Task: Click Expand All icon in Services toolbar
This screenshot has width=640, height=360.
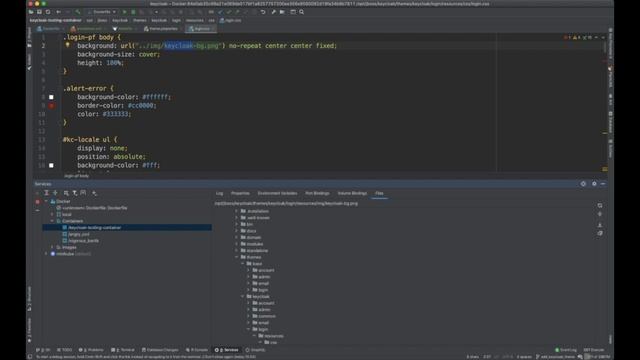Action: click(x=47, y=193)
